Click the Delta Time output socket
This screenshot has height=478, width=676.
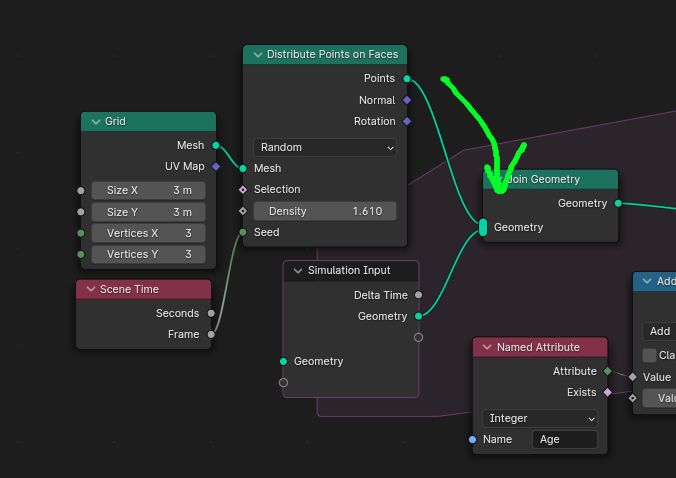(418, 295)
